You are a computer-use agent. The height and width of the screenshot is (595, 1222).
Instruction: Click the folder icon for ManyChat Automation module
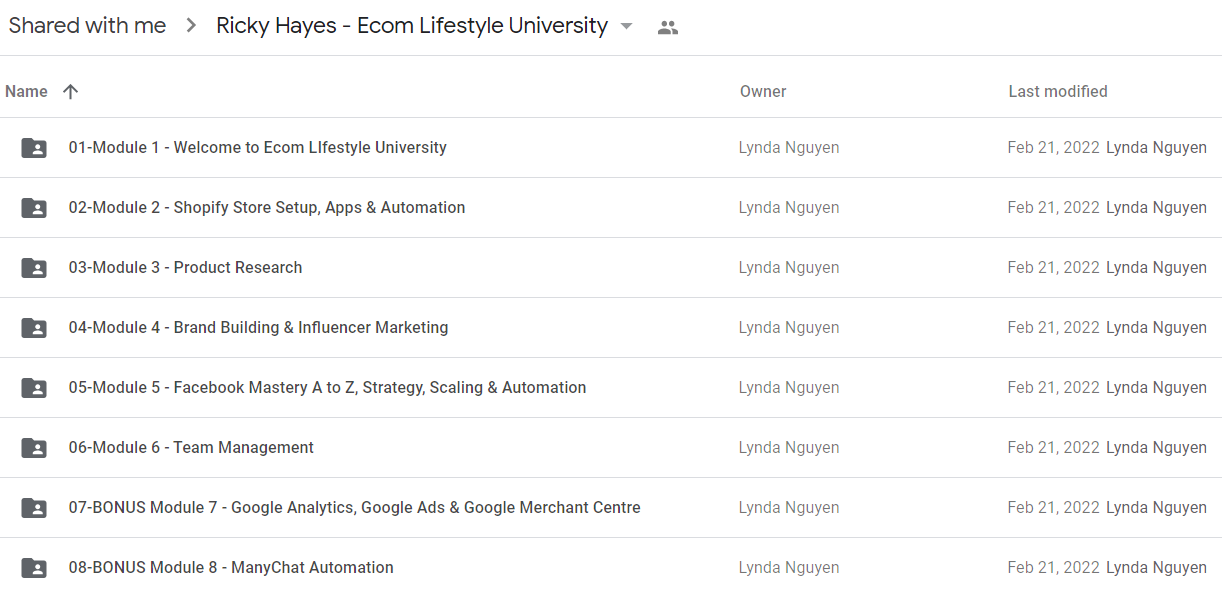coord(34,568)
